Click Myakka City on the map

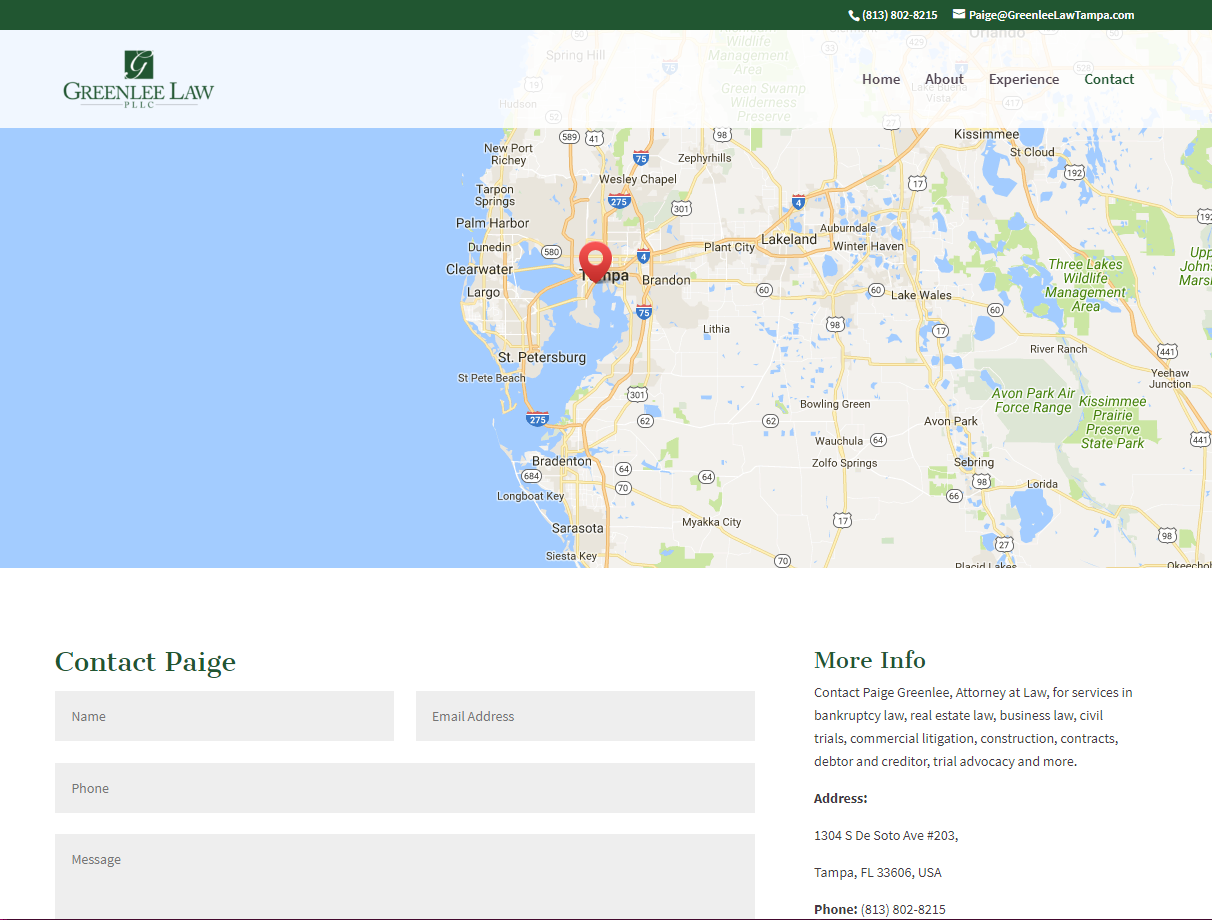point(712,522)
